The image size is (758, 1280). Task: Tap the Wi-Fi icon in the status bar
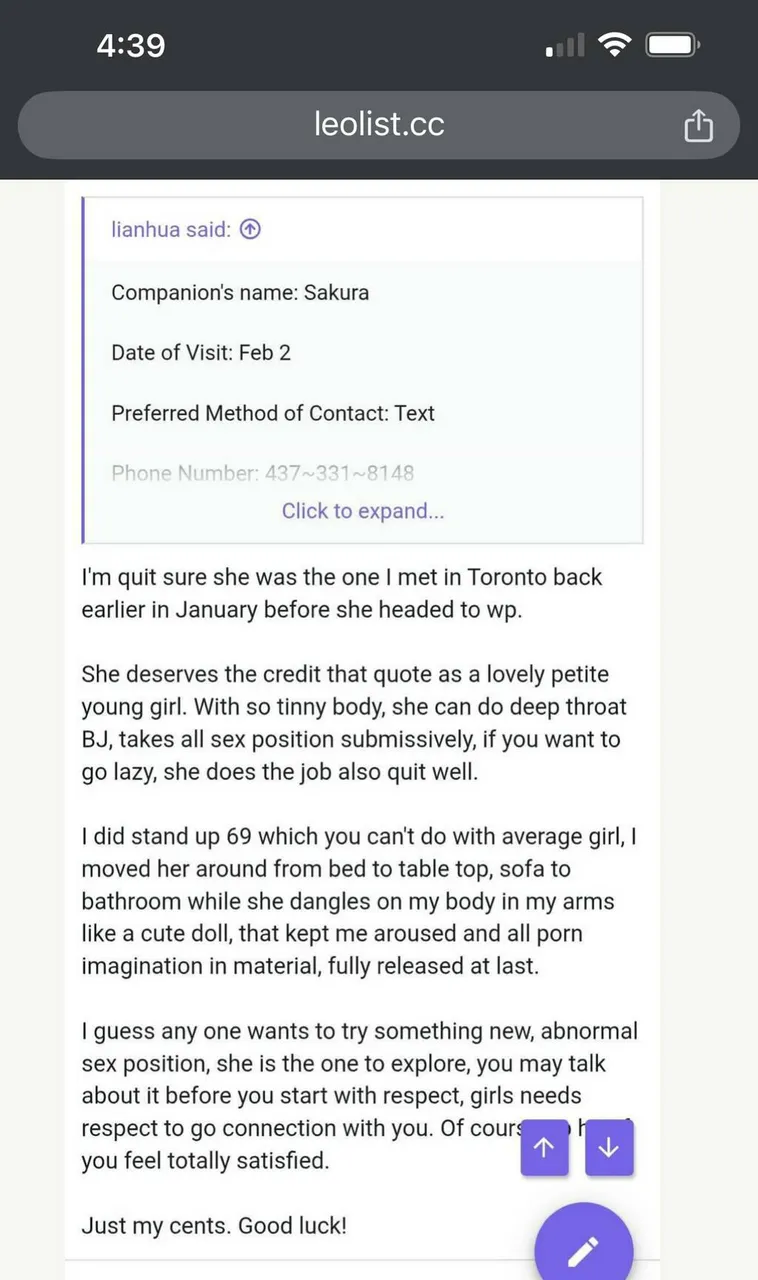tap(614, 44)
